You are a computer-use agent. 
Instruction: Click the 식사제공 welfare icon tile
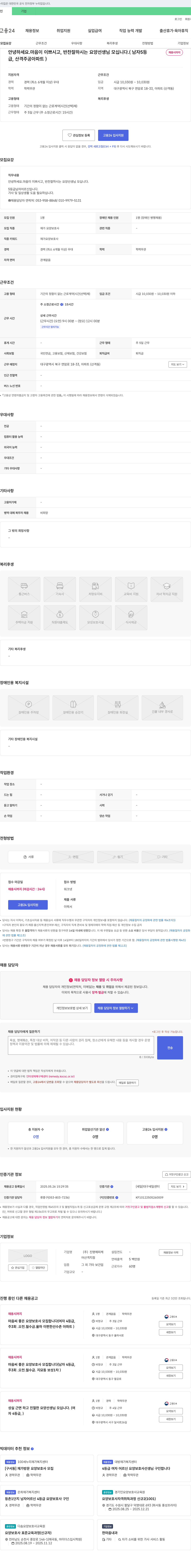(131, 618)
